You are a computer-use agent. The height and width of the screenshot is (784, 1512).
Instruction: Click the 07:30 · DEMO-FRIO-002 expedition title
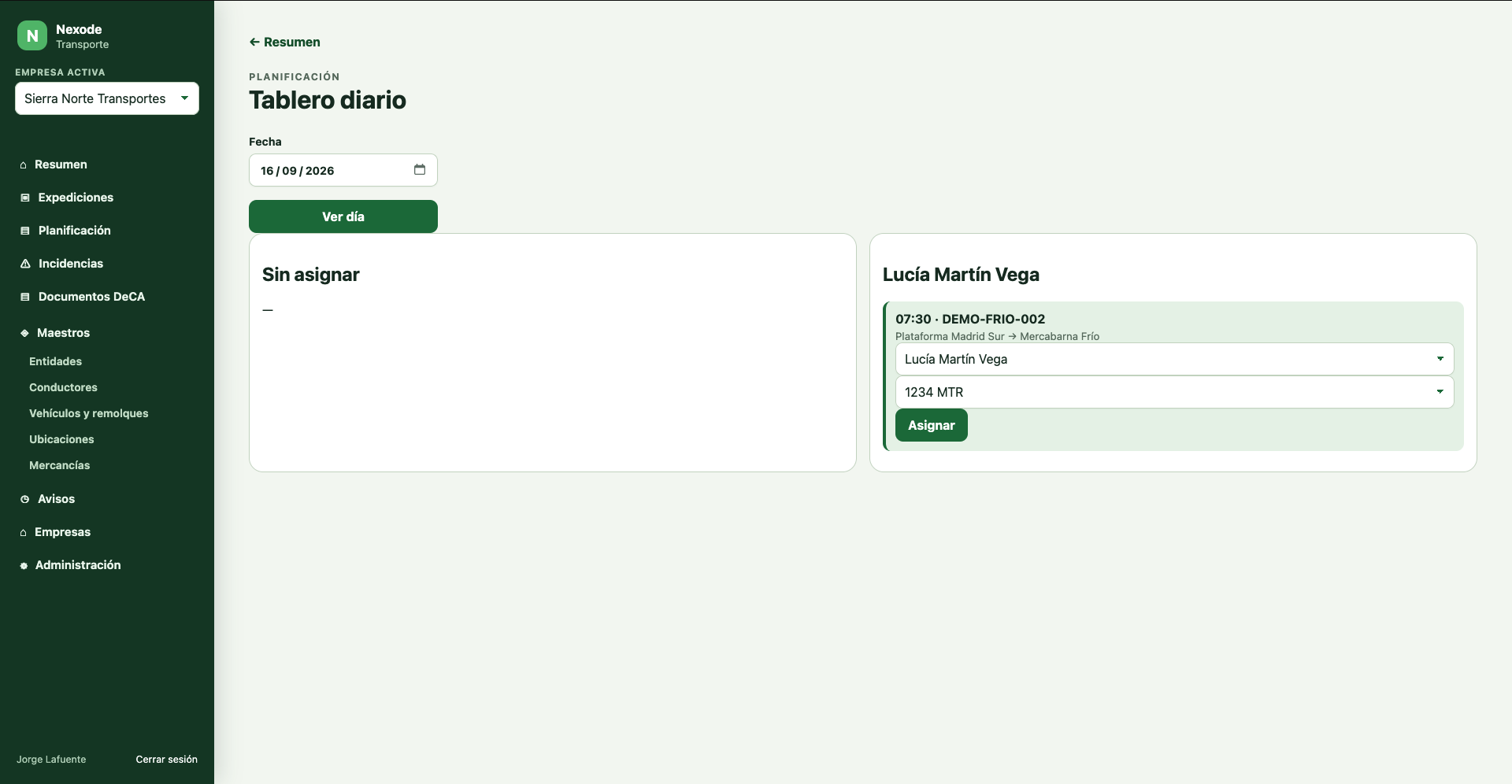click(970, 319)
